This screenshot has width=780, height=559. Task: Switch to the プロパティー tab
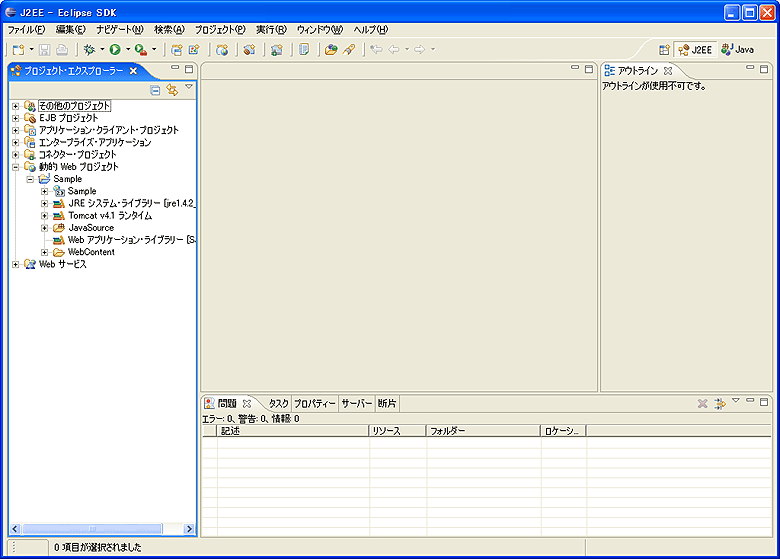coord(315,403)
